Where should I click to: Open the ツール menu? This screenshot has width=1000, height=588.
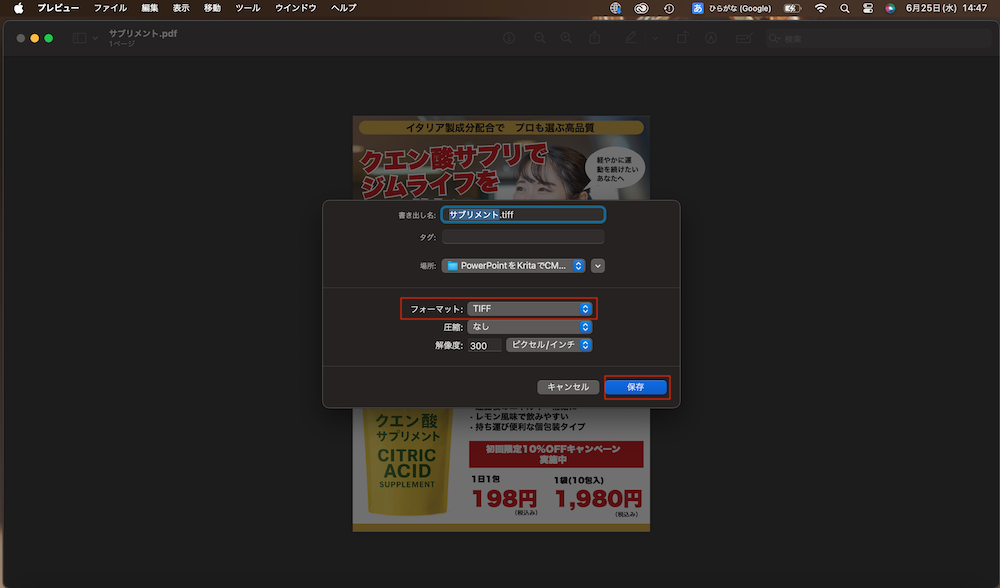(247, 8)
